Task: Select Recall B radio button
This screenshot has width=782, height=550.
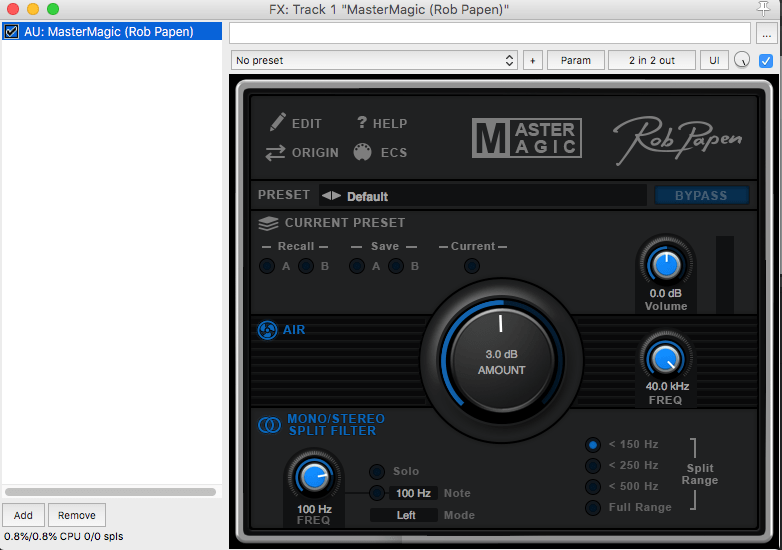Action: (306, 266)
